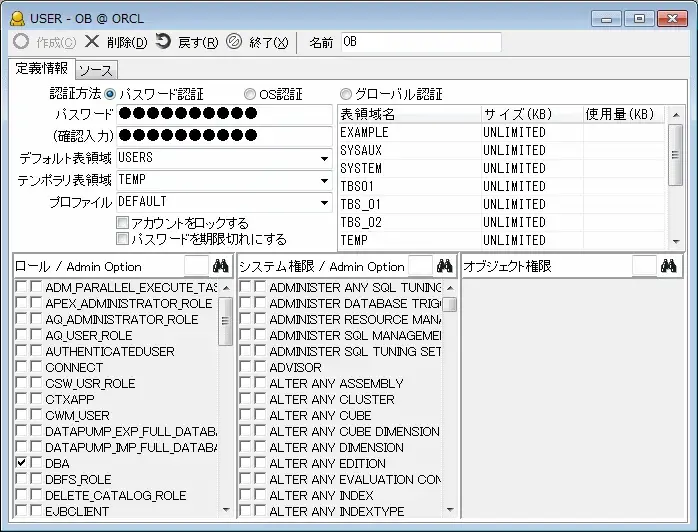Click the 名前 input field containing OB
698x532 pixels.
pos(420,42)
